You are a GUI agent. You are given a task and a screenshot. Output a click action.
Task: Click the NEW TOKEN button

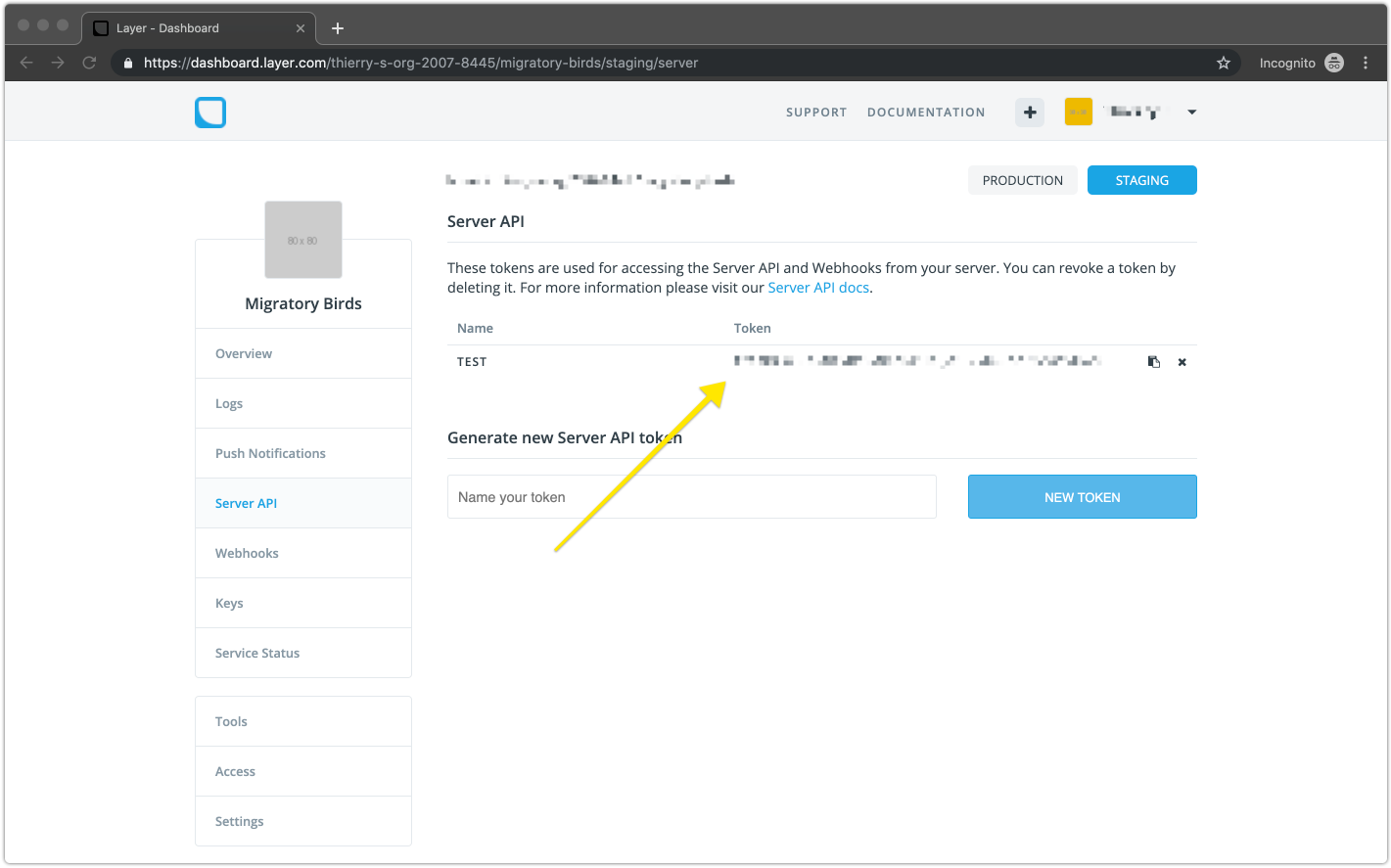click(x=1083, y=497)
